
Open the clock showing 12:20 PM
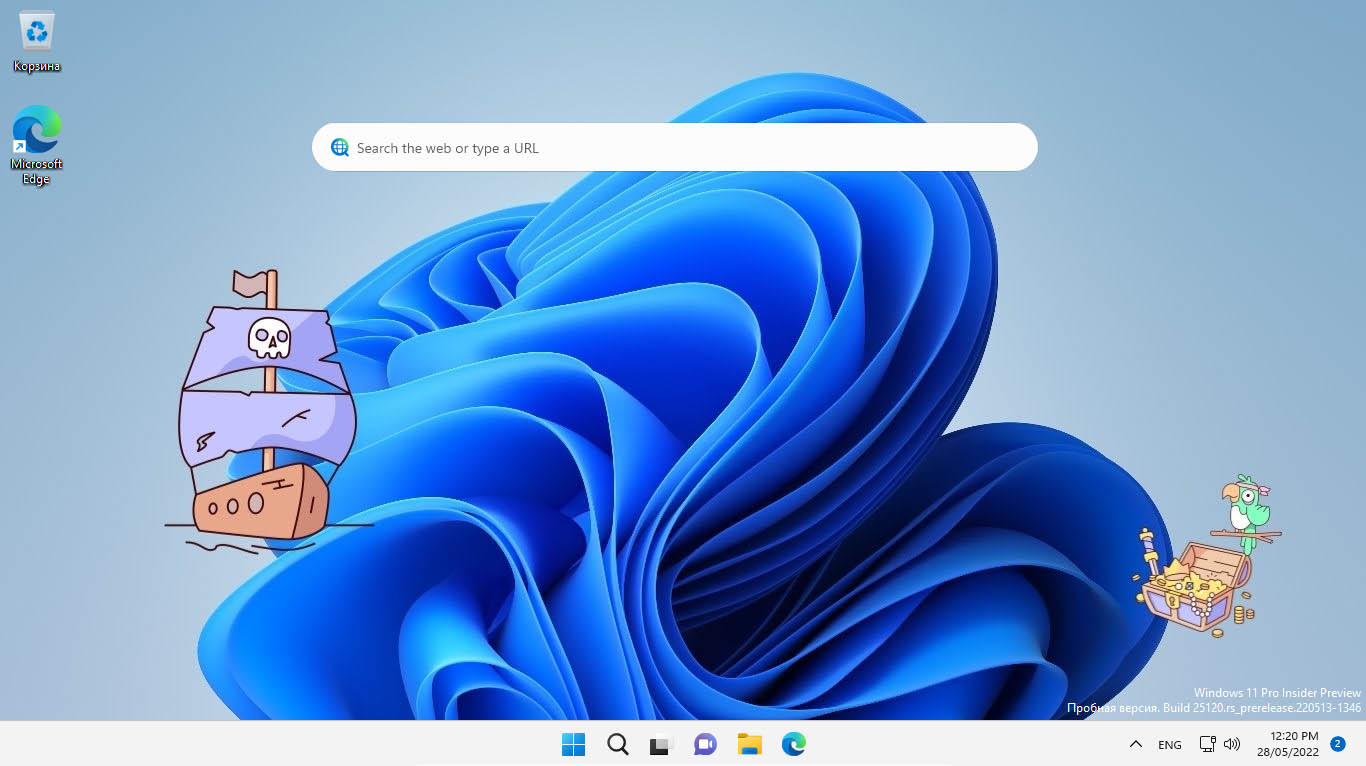click(1288, 744)
